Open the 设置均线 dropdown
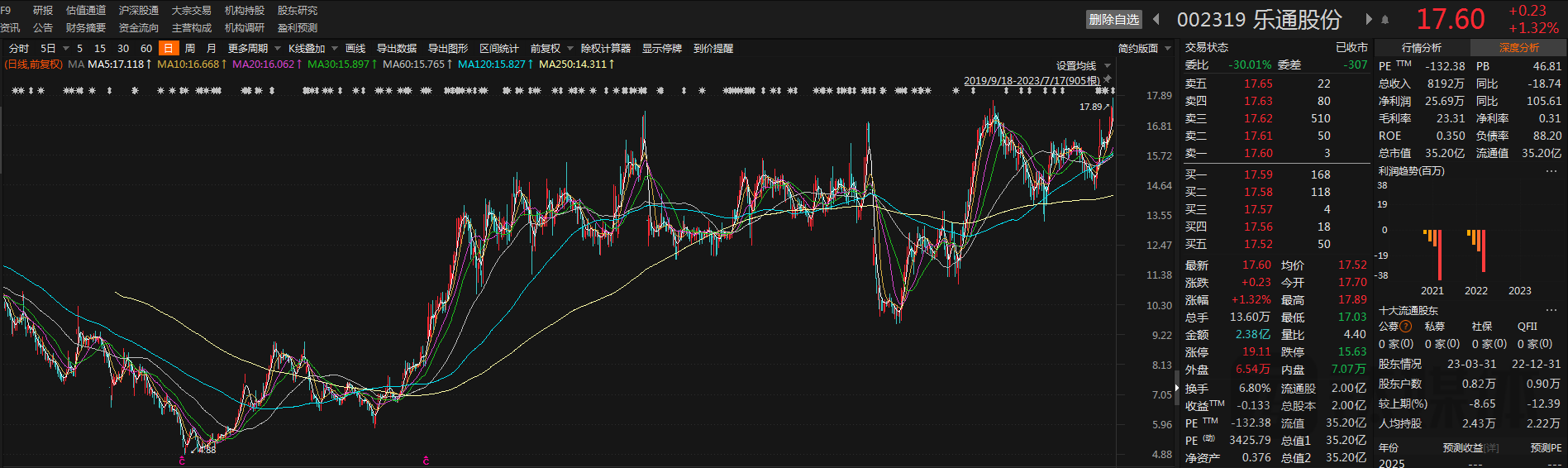Screen dimensions: 1568x468 tap(1083, 66)
